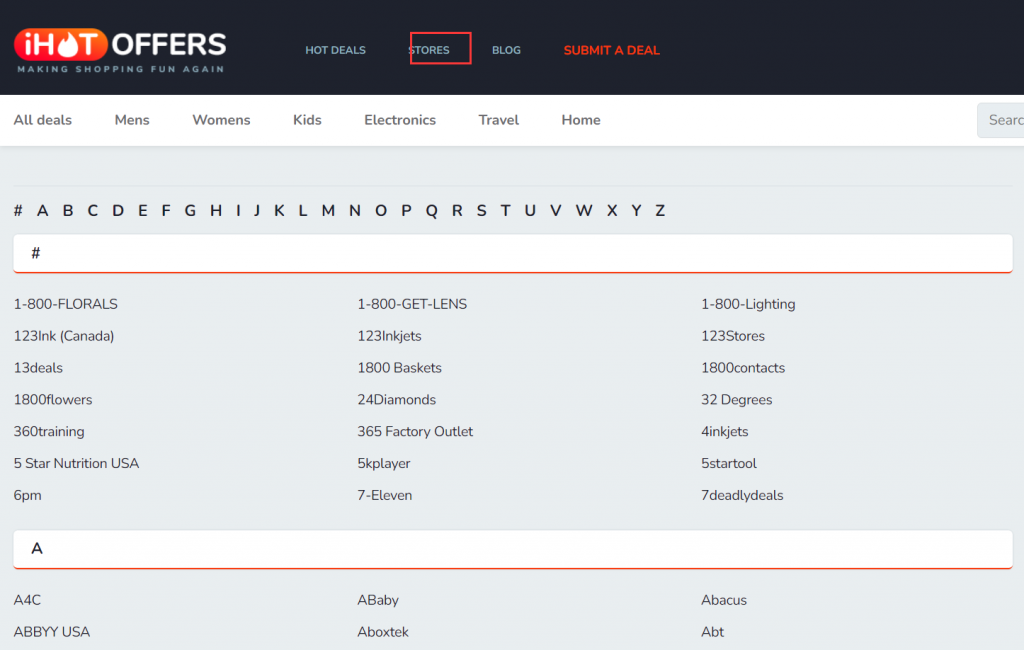Open the 32 Degrees store
1024x650 pixels.
pyautogui.click(x=737, y=400)
